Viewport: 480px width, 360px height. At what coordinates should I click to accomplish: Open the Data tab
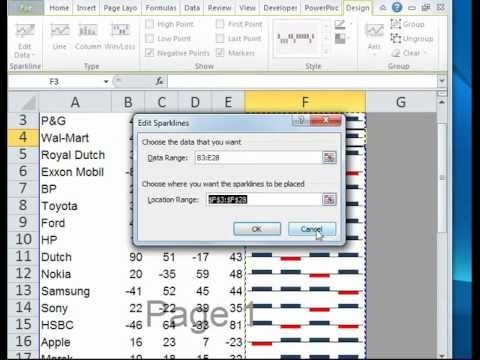pos(192,8)
